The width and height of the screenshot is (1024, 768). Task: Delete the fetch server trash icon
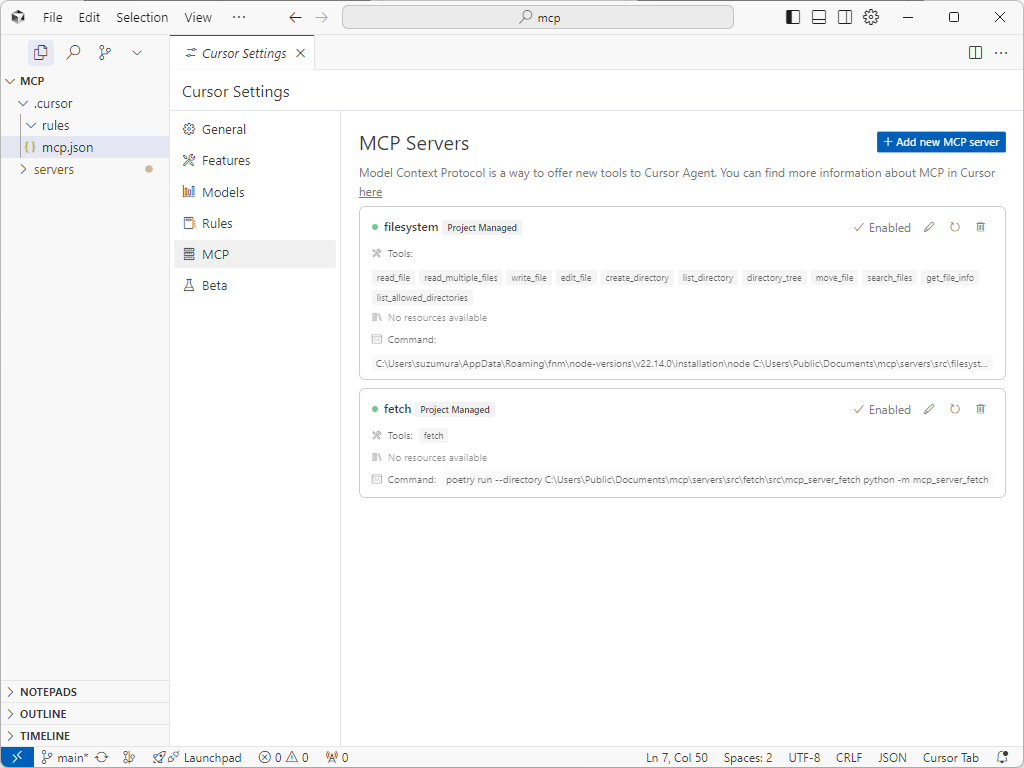(980, 409)
